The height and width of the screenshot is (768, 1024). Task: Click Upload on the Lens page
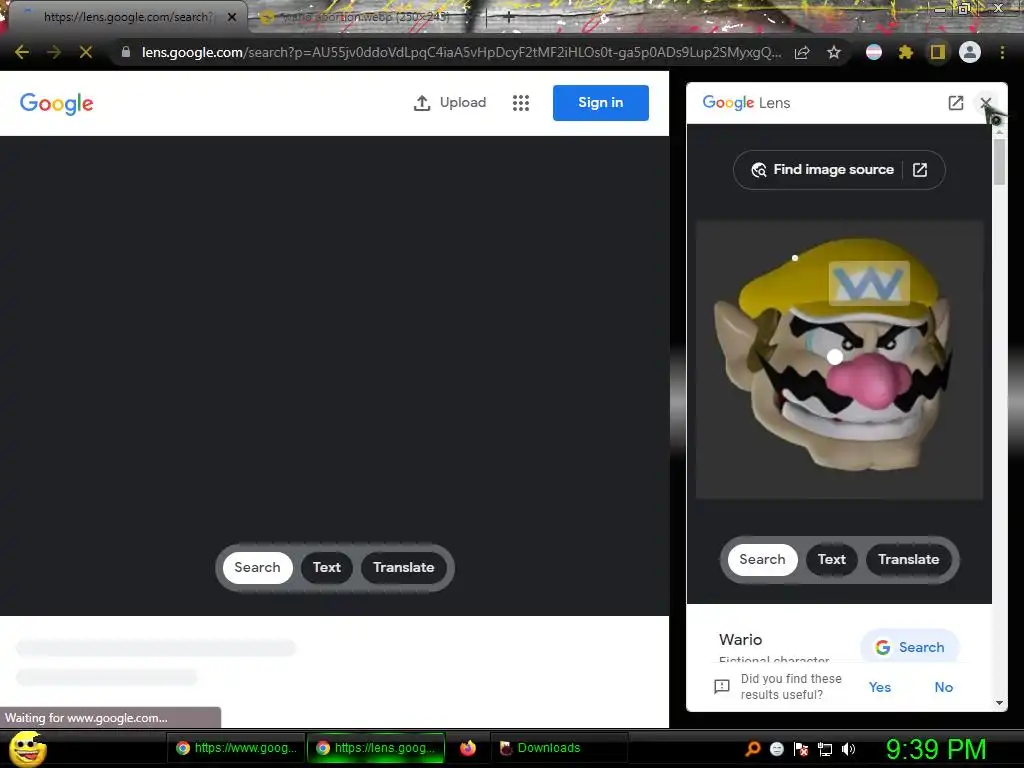[x=450, y=103]
